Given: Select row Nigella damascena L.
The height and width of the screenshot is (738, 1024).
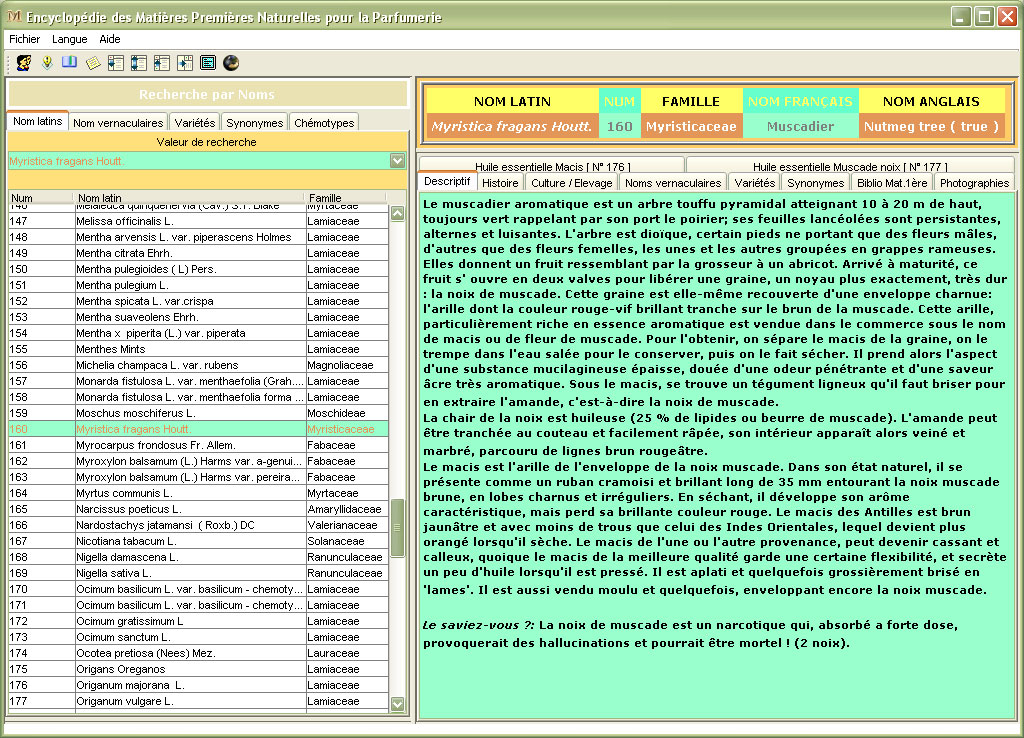Looking at the screenshot, I should pos(199,557).
